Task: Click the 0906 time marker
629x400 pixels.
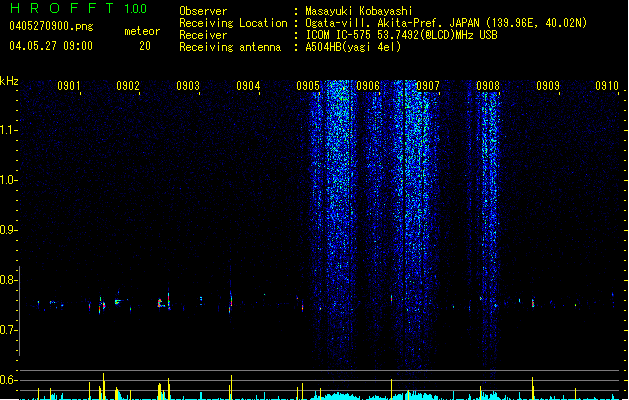Action: (368, 85)
